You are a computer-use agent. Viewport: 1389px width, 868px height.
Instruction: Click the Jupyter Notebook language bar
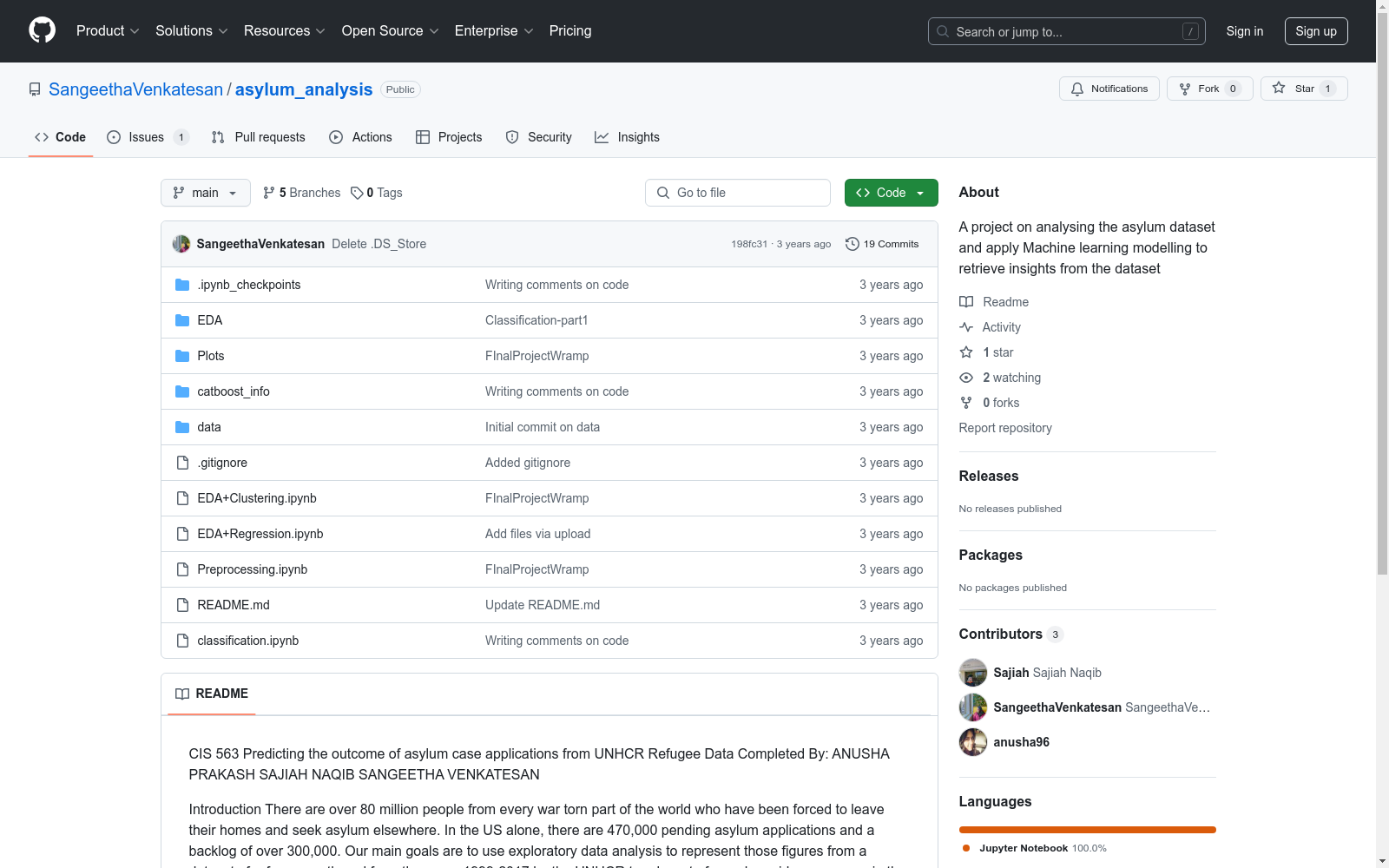1088,830
